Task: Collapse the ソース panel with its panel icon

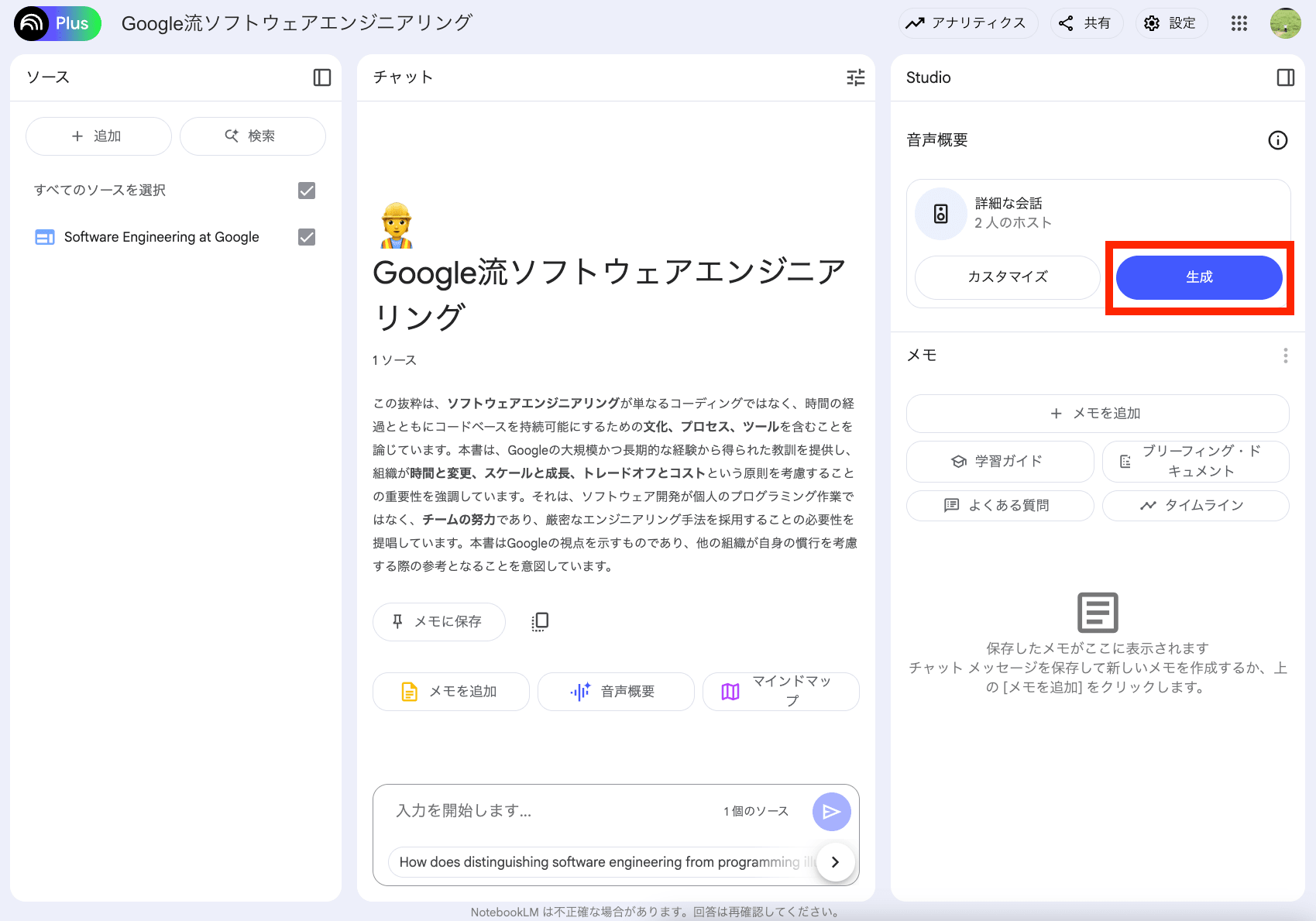Action: point(322,77)
